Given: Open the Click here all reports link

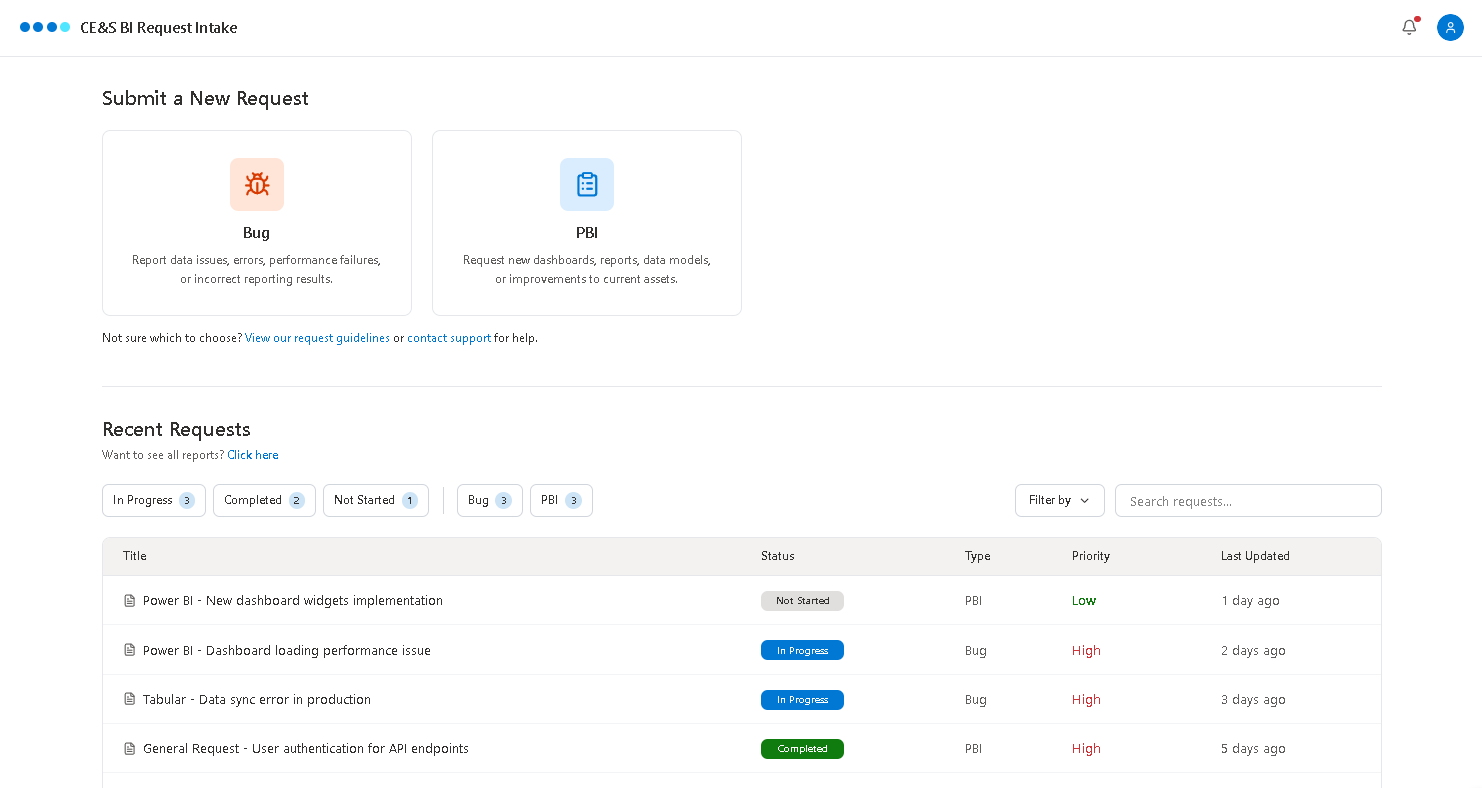Looking at the screenshot, I should pyautogui.click(x=253, y=455).
